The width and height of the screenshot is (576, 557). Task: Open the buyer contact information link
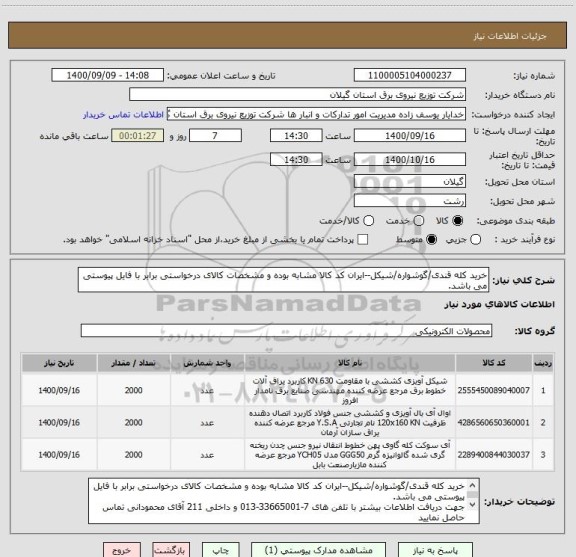[123, 115]
